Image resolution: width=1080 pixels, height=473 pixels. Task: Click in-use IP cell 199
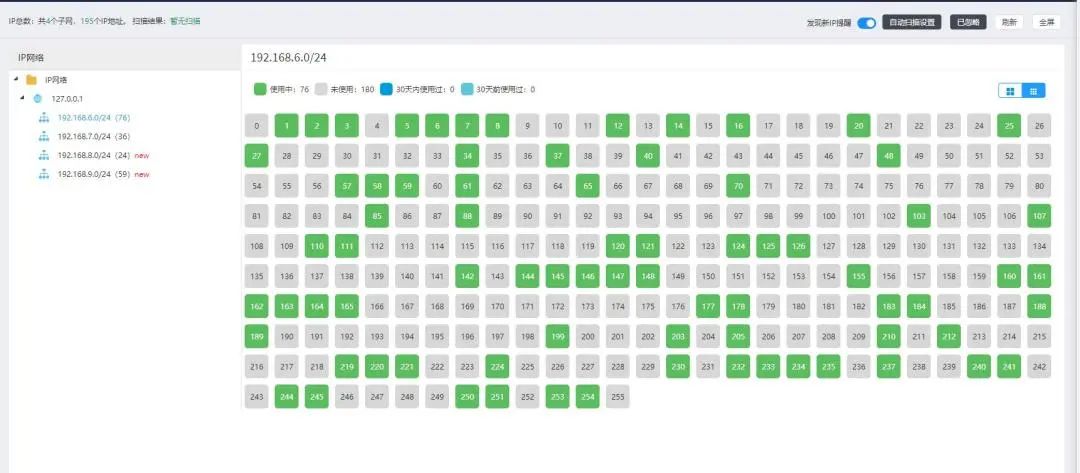(557, 337)
